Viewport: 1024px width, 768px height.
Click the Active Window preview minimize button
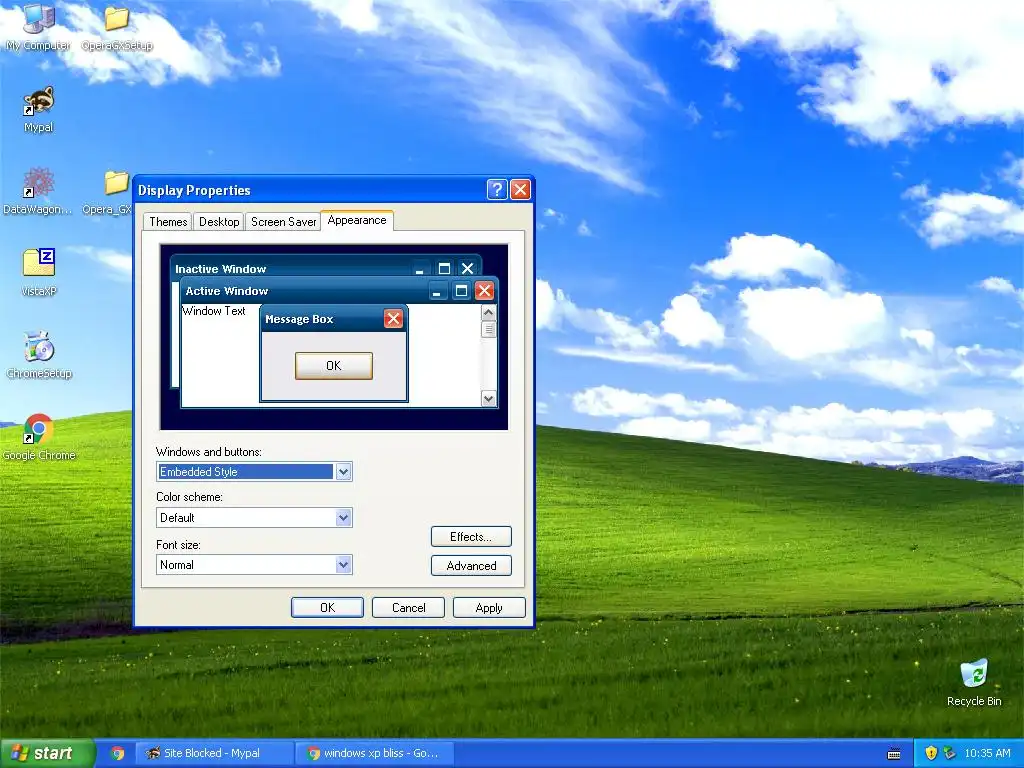point(437,291)
